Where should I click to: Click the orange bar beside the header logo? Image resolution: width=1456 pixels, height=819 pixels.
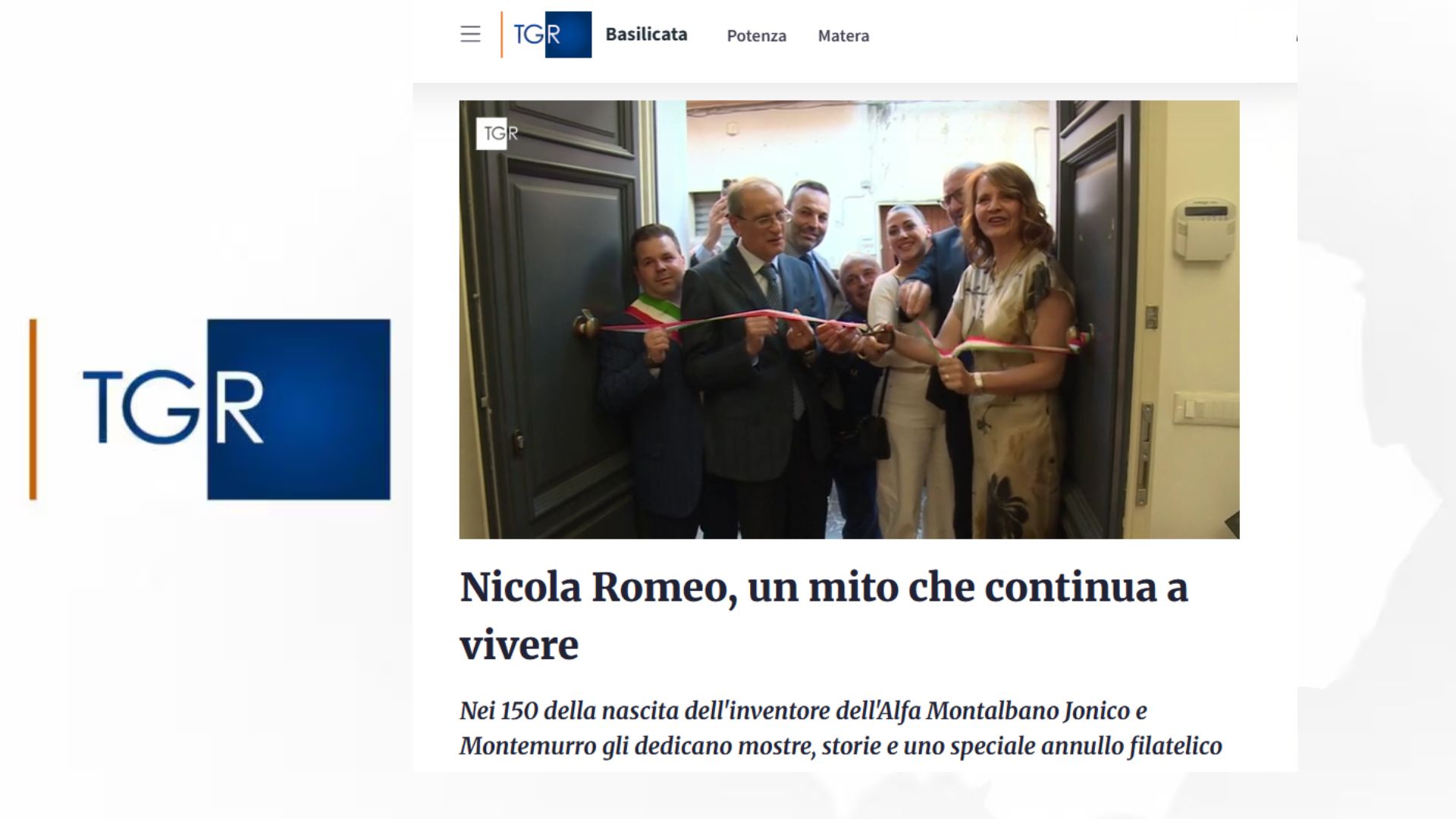coord(501,34)
